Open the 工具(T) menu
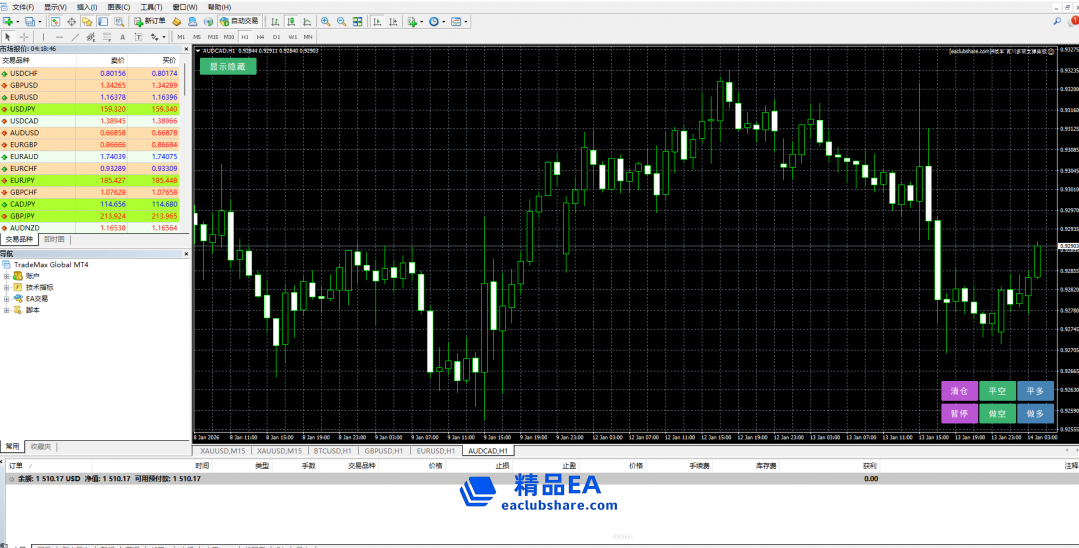 coord(151,7)
